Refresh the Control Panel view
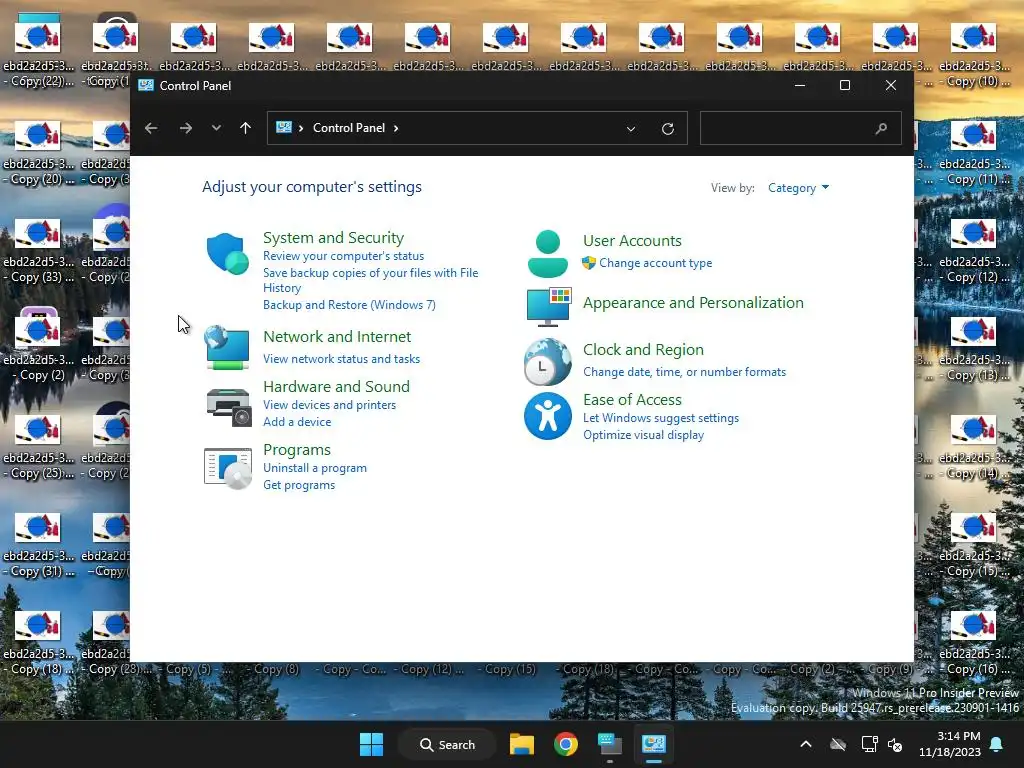Screen dimensions: 1024x768 667,129
